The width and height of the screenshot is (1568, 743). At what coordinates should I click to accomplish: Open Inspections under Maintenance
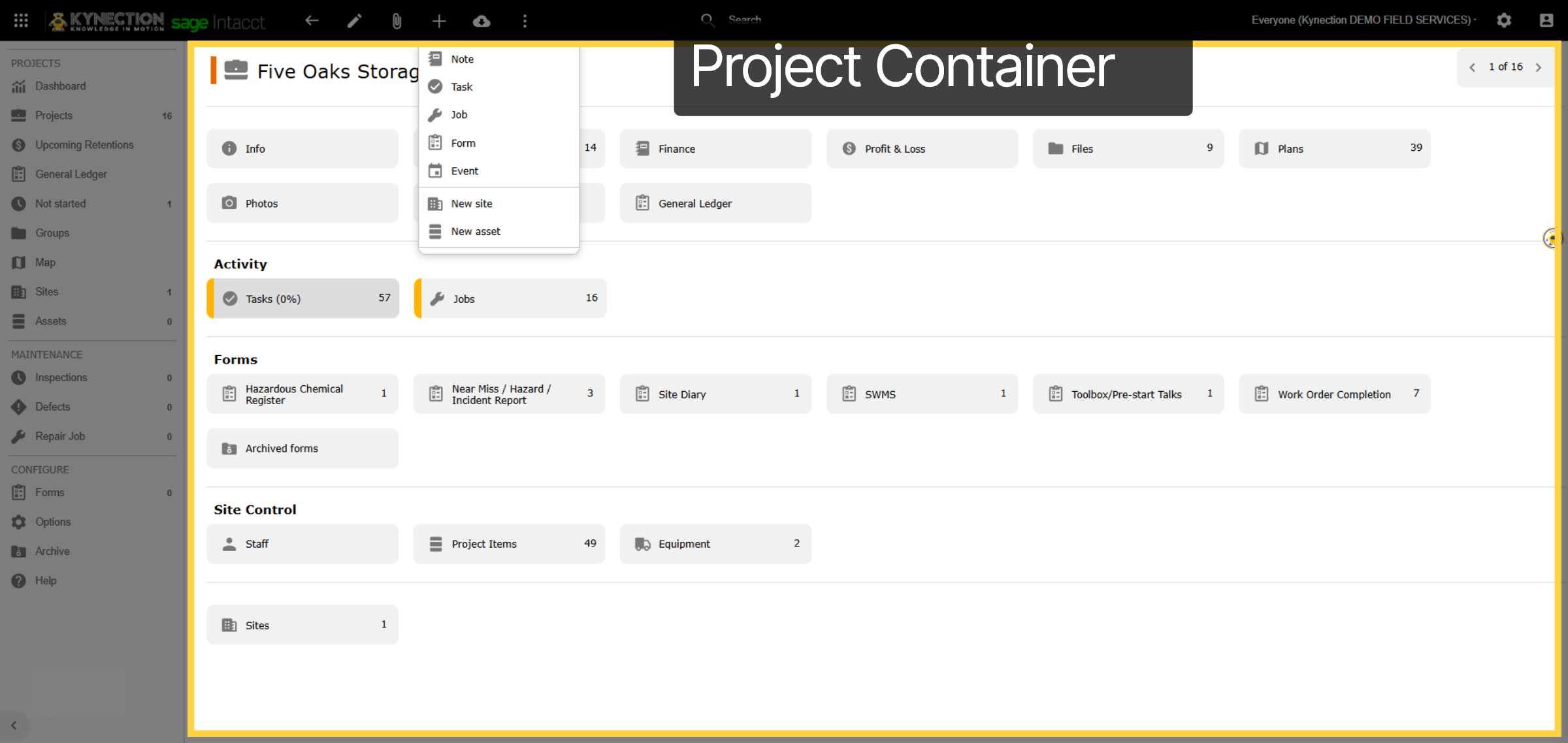coord(92,377)
